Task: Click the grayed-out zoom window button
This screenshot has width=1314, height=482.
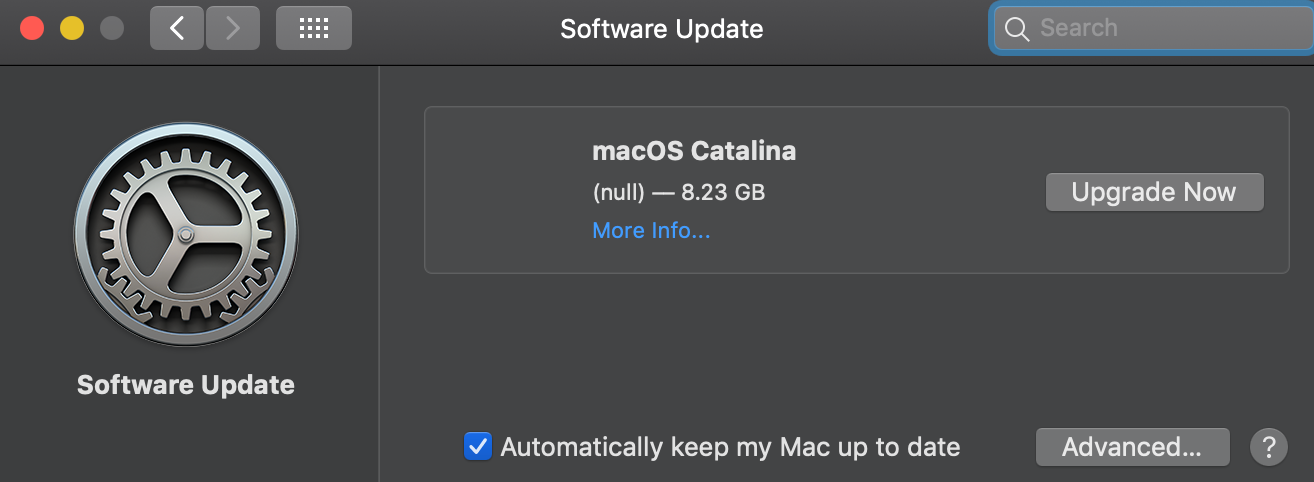Action: click(x=112, y=28)
